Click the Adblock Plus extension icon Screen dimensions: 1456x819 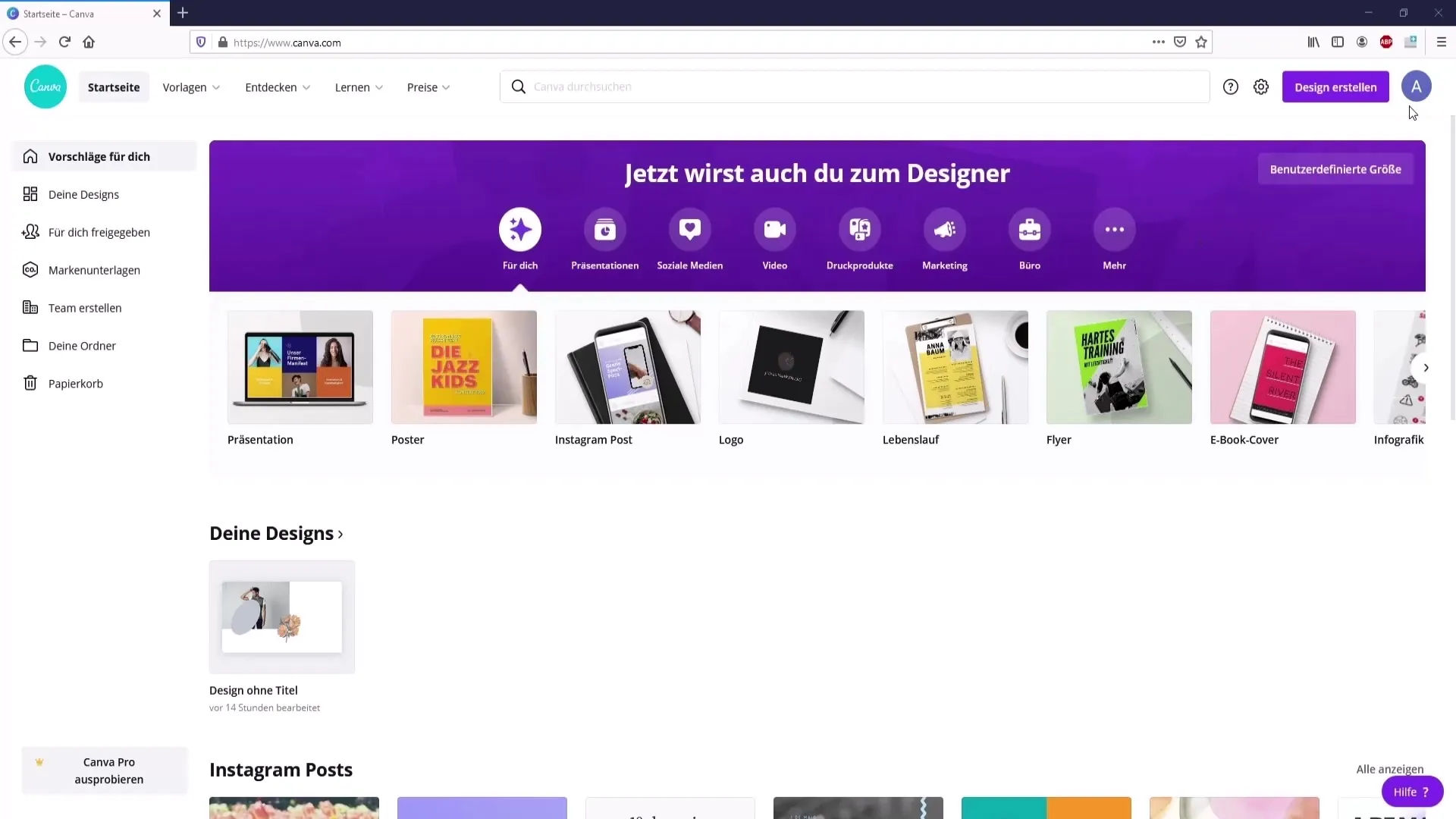[1386, 42]
